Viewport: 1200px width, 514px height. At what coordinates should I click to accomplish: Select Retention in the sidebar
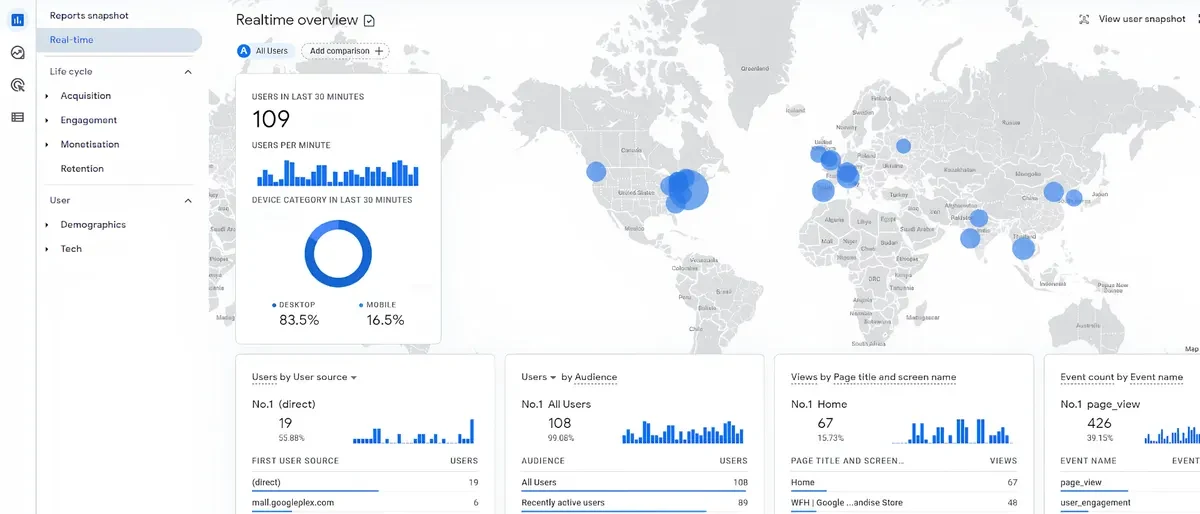(82, 169)
